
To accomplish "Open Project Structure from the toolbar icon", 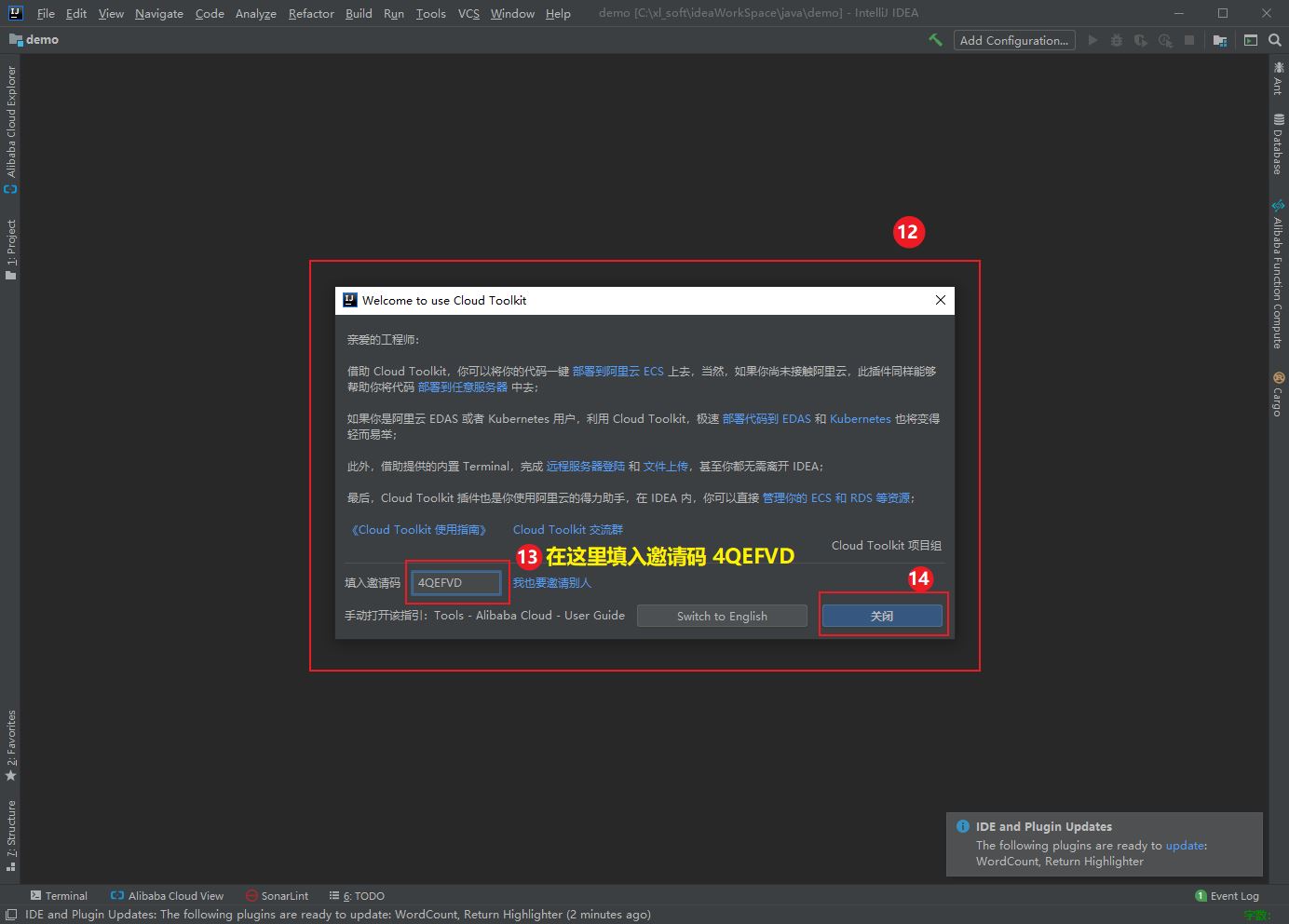I will pos(1220,40).
